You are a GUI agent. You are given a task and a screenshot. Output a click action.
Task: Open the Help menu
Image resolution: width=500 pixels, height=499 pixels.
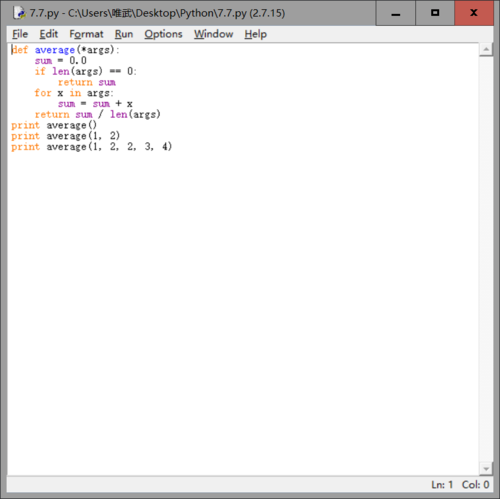pos(256,34)
